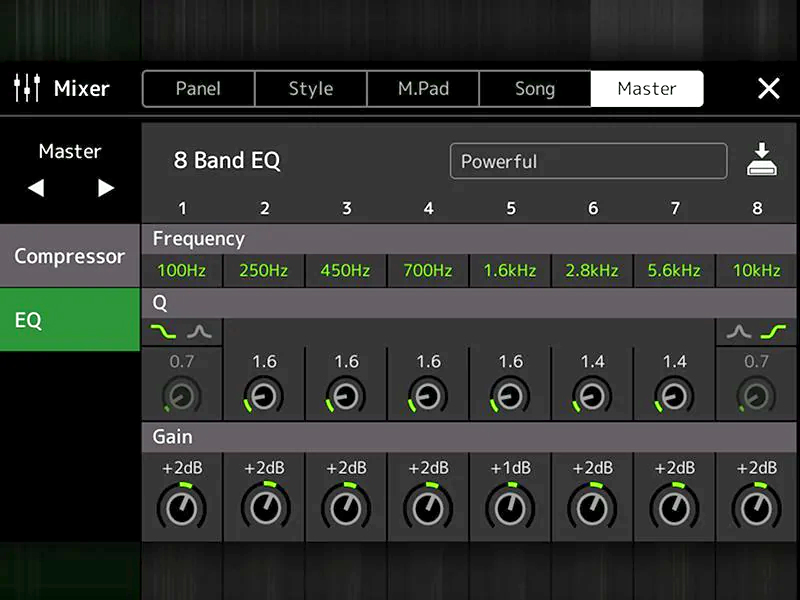The image size is (800, 600).
Task: Click the Gain row header
Action: (469, 437)
